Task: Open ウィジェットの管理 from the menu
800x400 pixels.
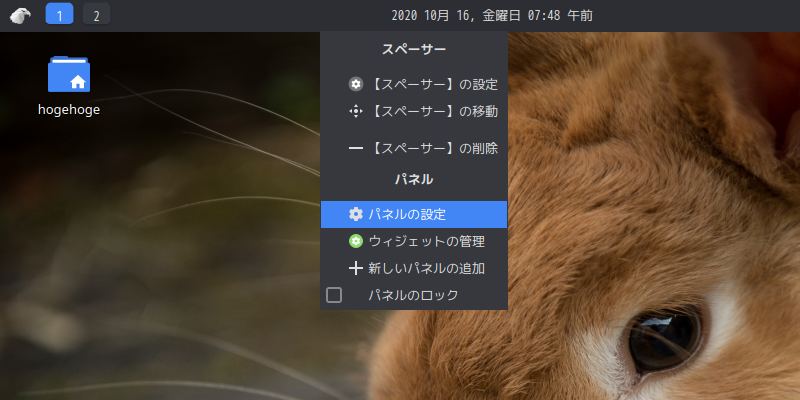Action: (414, 241)
